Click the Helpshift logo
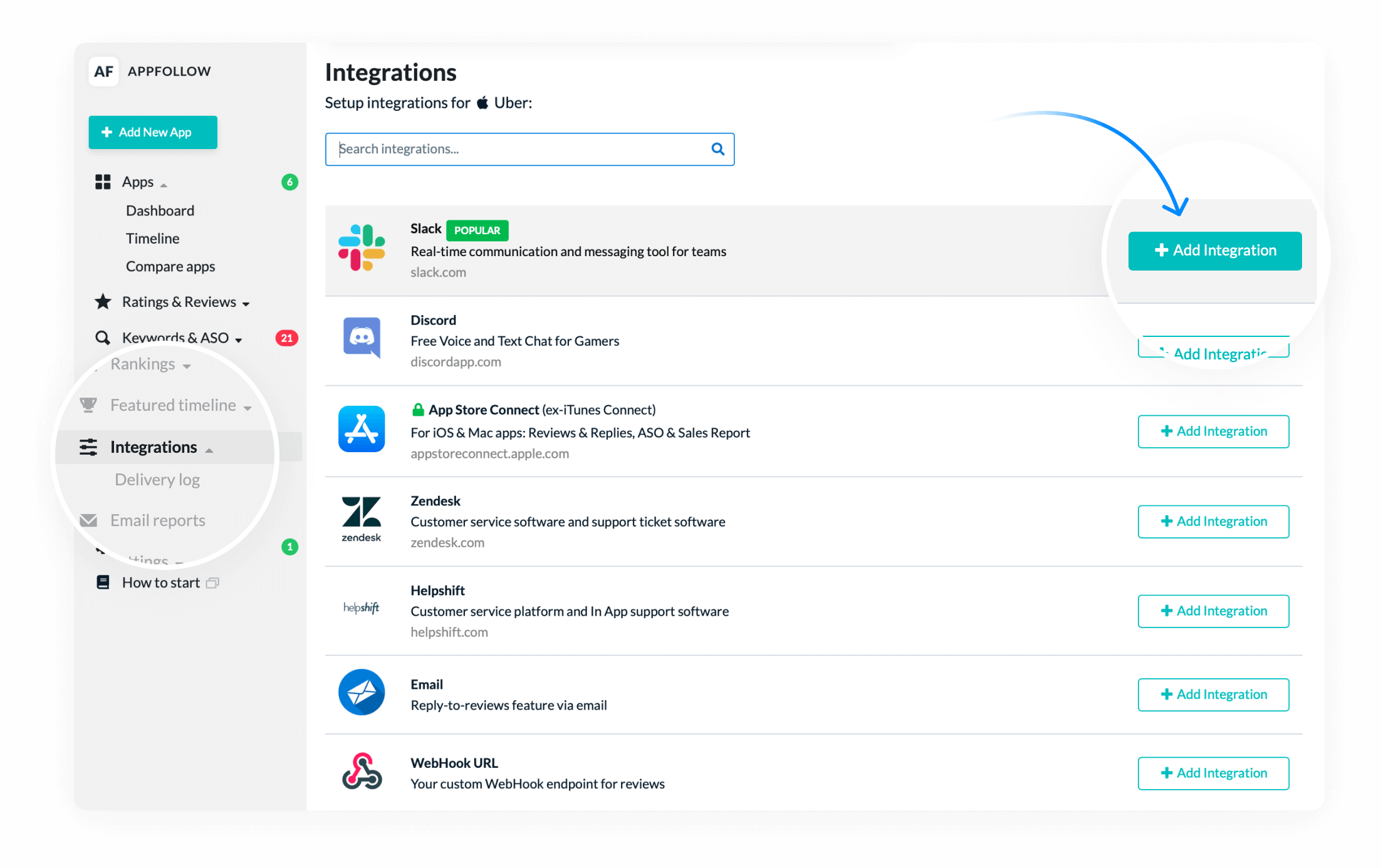Screen dimensions: 1381x868 point(362,607)
